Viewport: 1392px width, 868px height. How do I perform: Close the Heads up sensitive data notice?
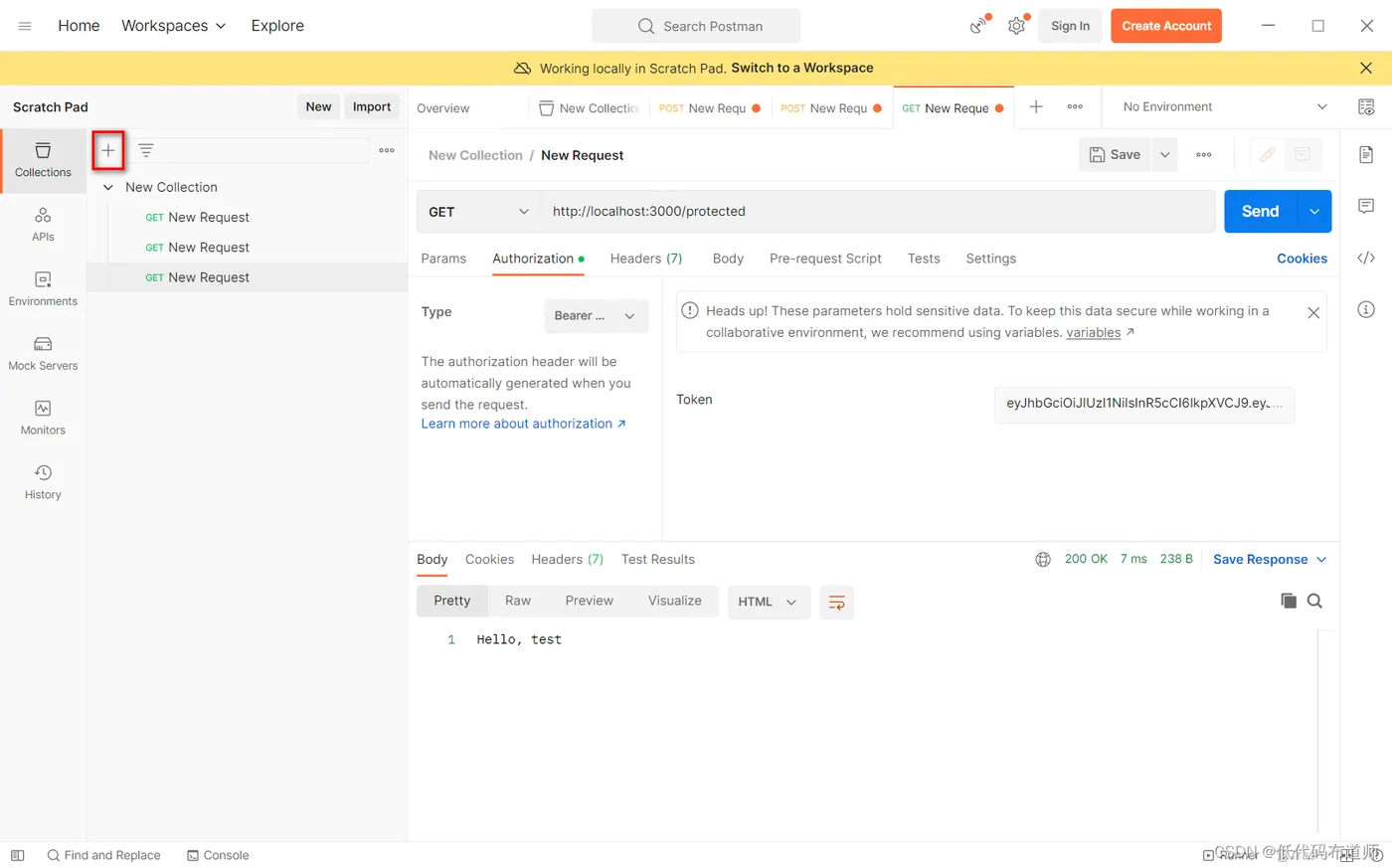pyautogui.click(x=1313, y=312)
